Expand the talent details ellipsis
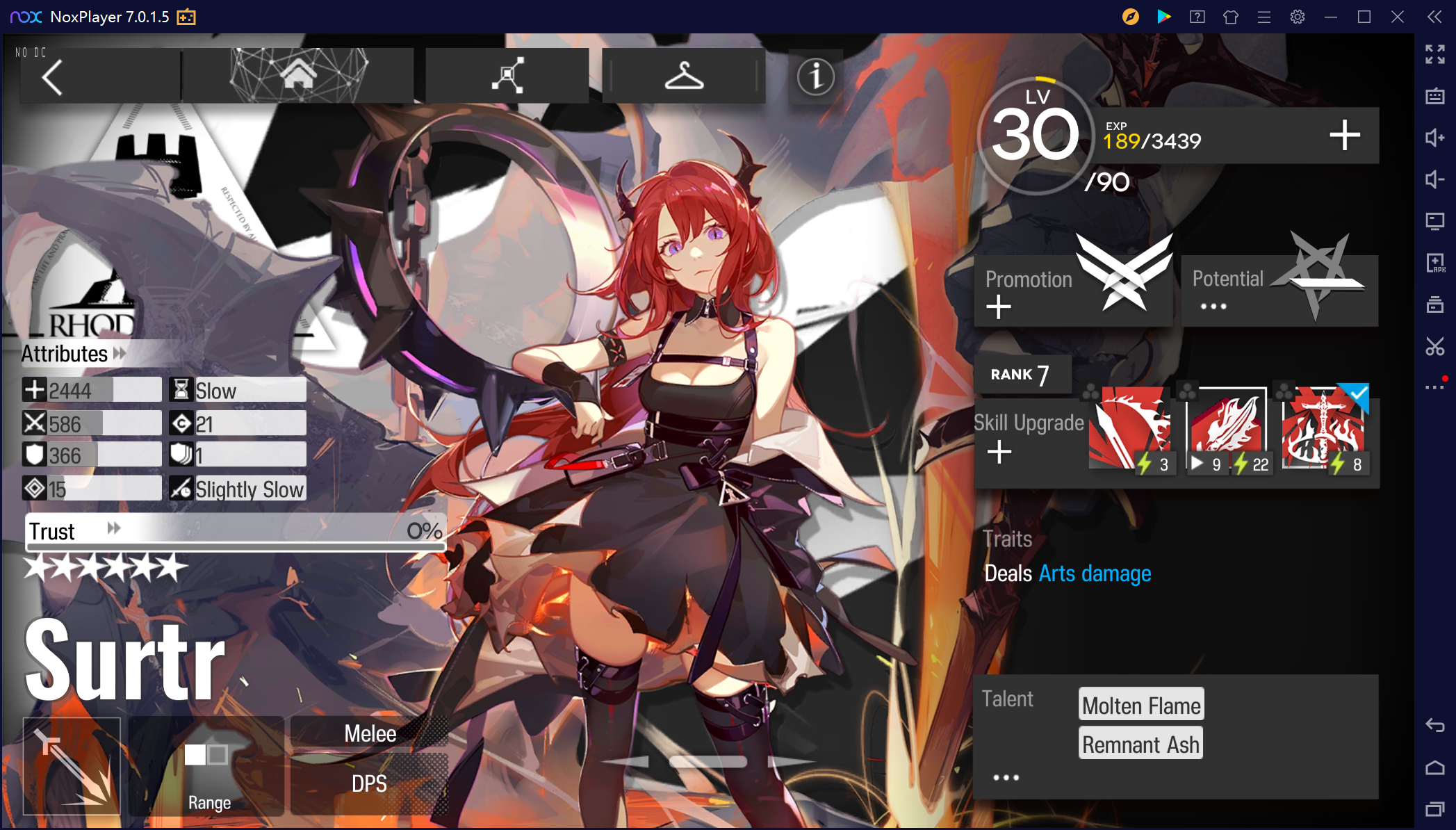 1006,777
